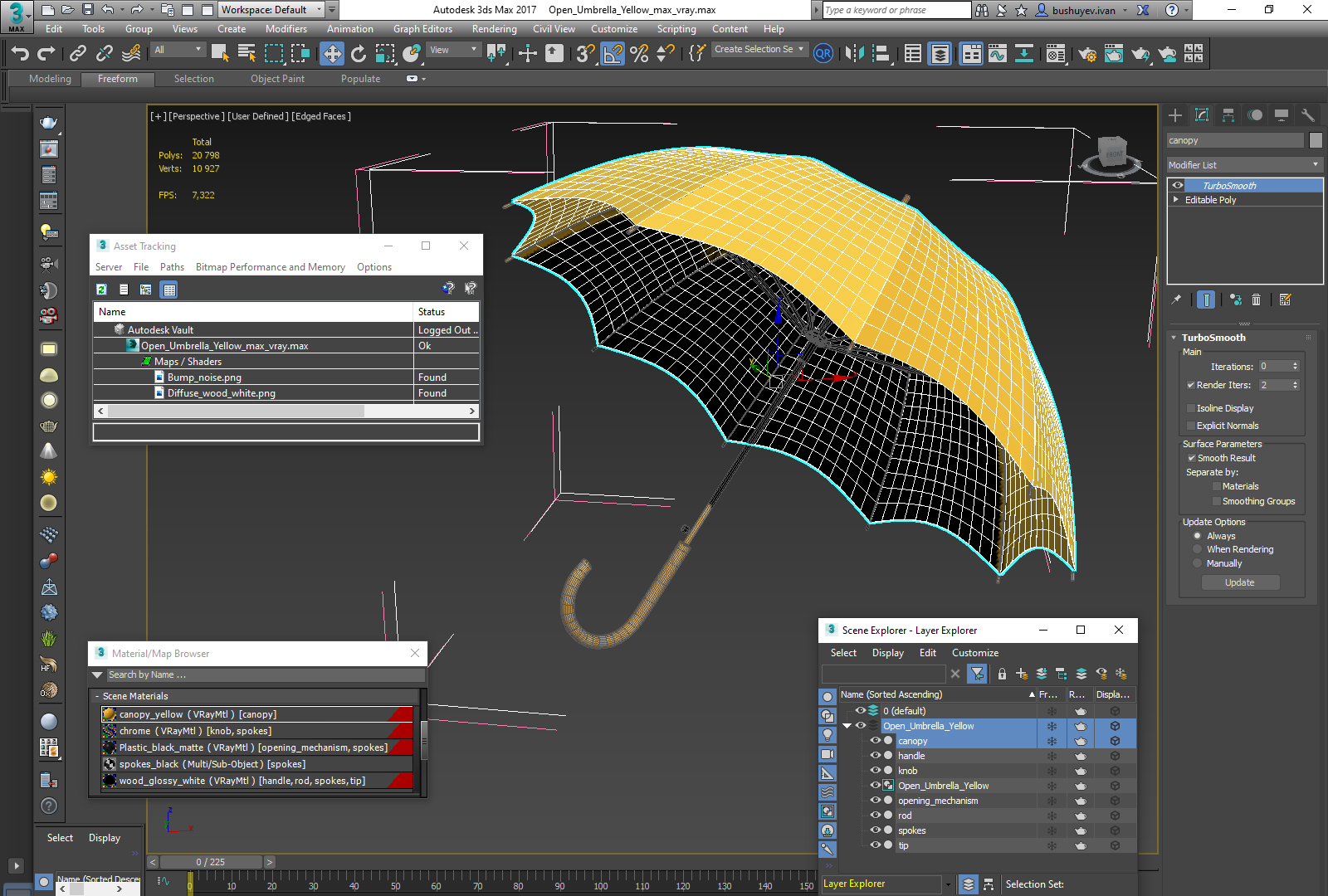Open the Modifiers menu
This screenshot has width=1328, height=896.
(x=286, y=29)
